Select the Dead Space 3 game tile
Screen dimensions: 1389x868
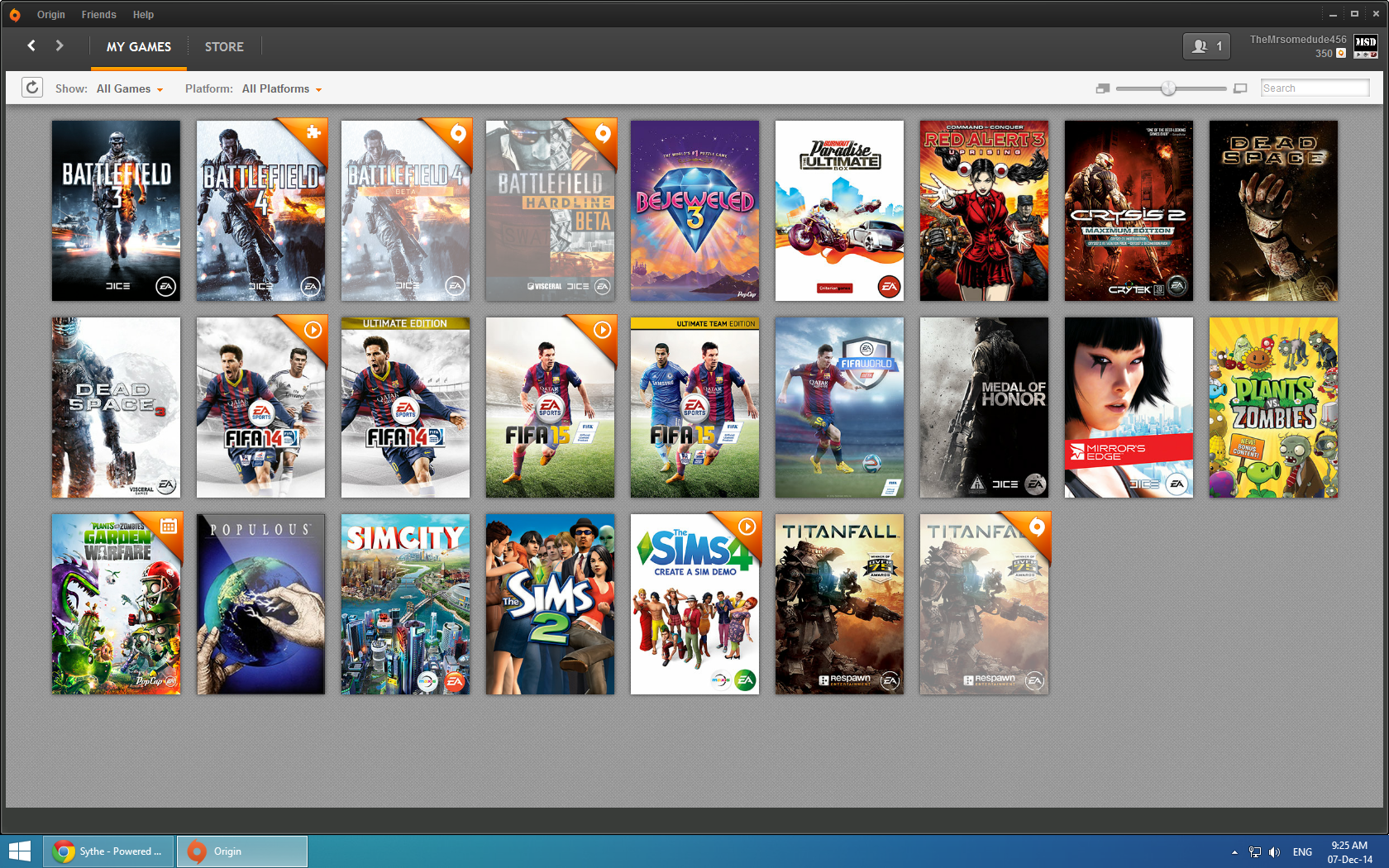(x=116, y=408)
